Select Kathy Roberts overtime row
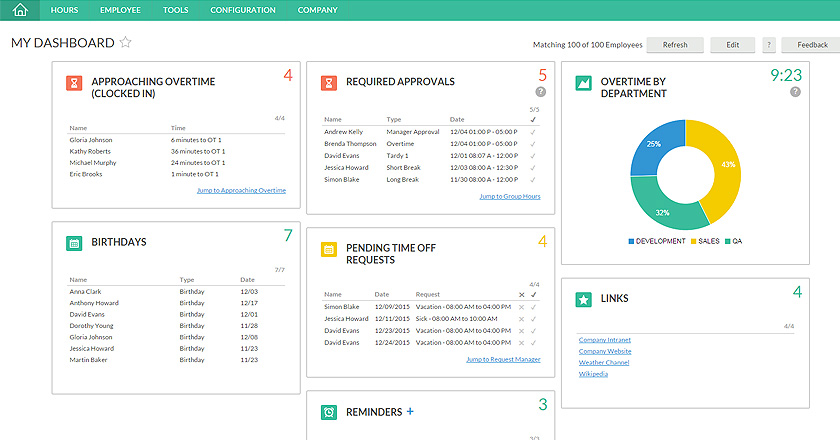This screenshot has height=440, width=840. (176, 151)
